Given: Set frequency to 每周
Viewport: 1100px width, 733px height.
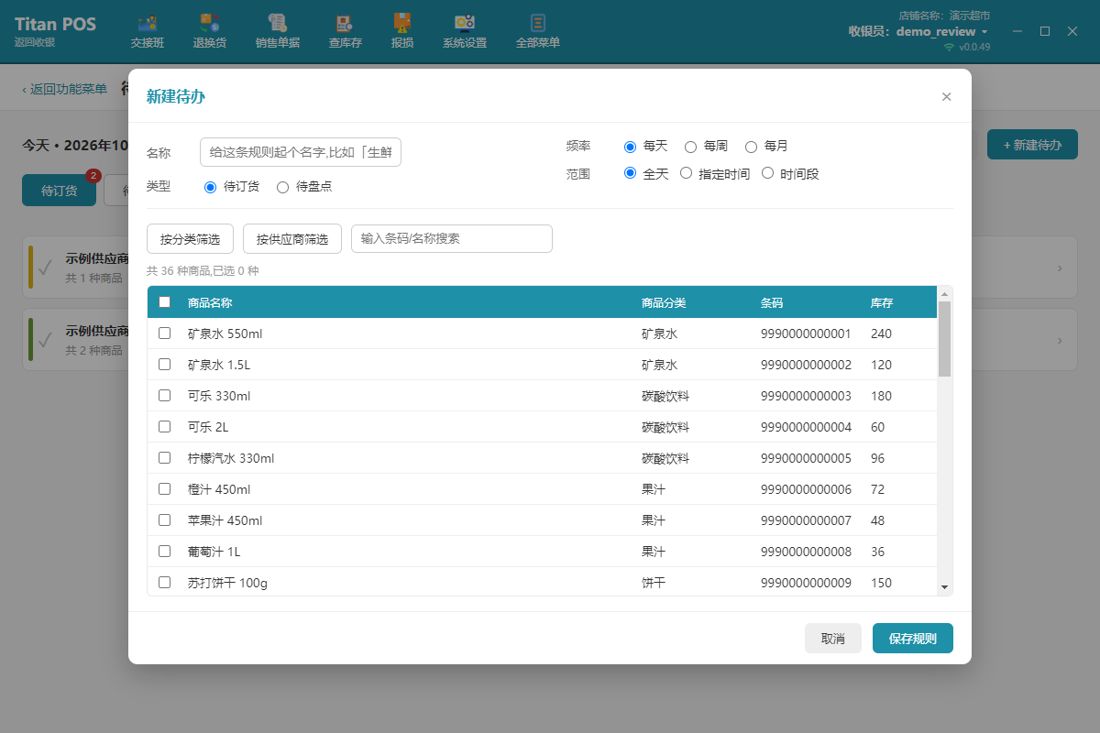Looking at the screenshot, I should point(690,147).
